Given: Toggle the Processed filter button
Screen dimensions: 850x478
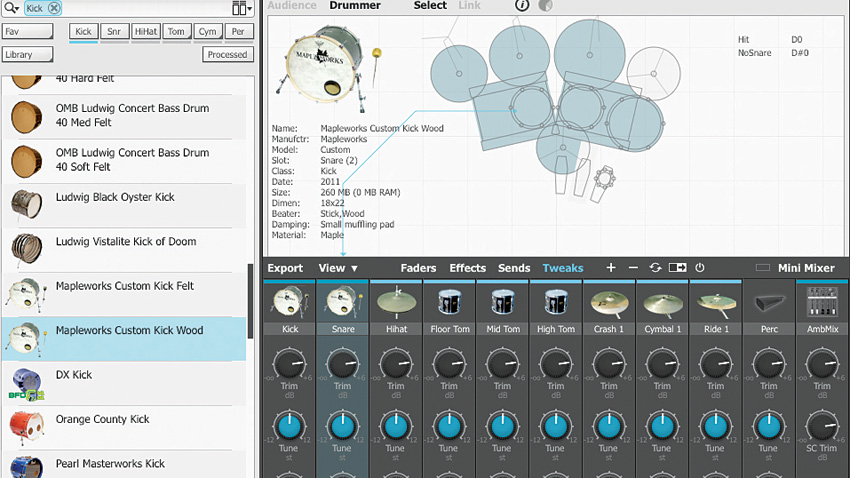Looking at the screenshot, I should pos(228,55).
